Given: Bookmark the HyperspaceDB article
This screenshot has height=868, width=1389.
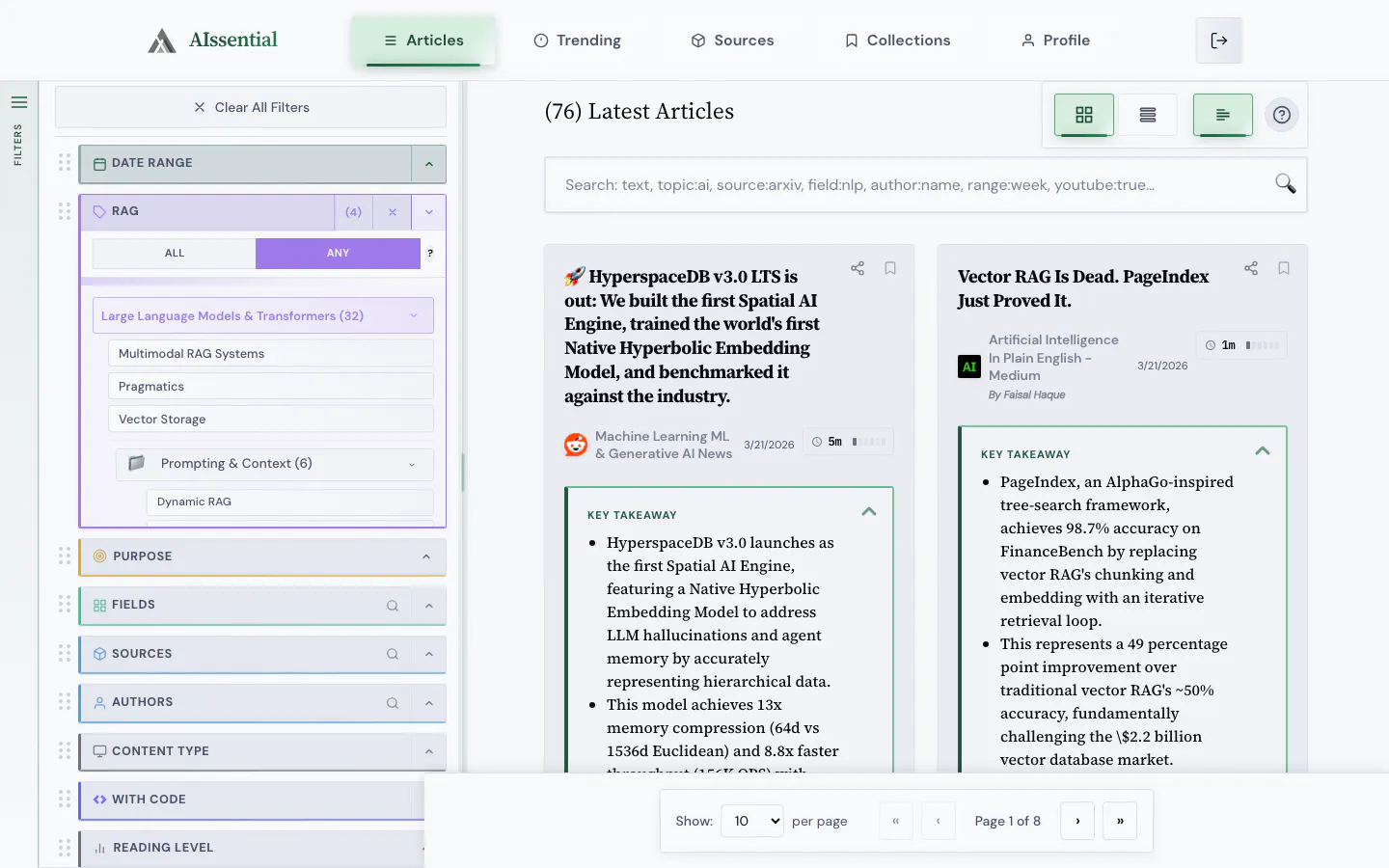Looking at the screenshot, I should (x=890, y=268).
